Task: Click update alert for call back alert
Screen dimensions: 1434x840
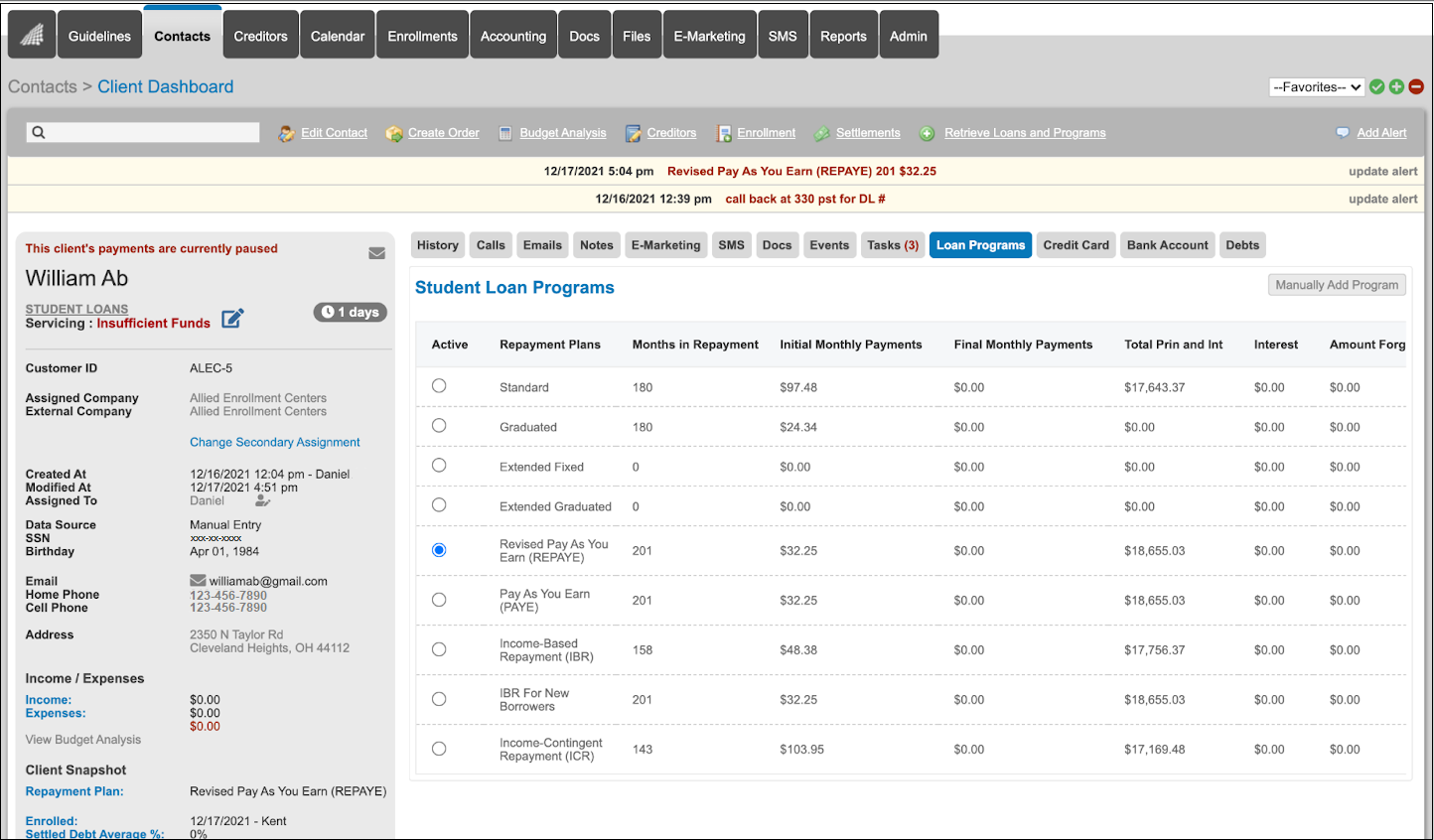Action: [1382, 200]
